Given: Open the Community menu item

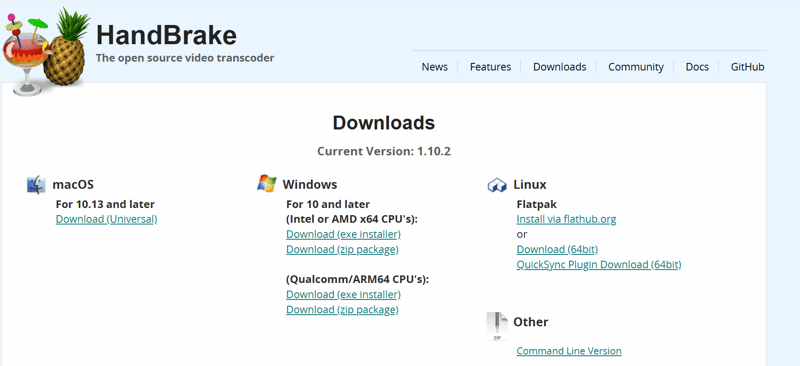Looking at the screenshot, I should tap(636, 67).
